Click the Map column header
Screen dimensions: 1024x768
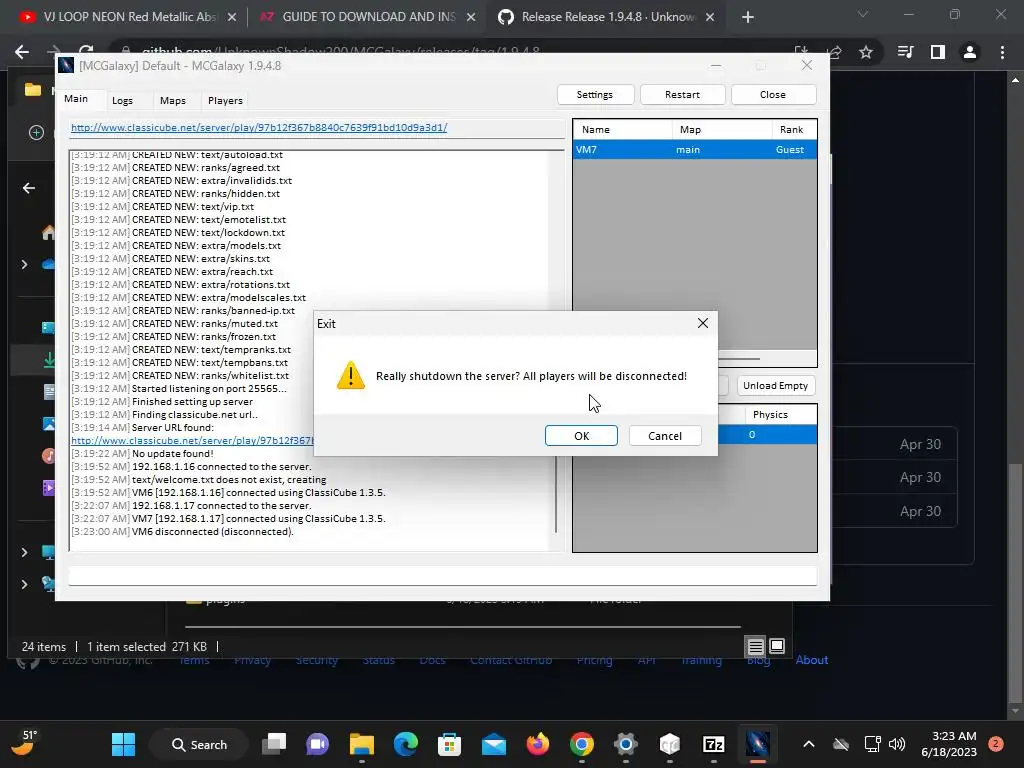tap(722, 129)
